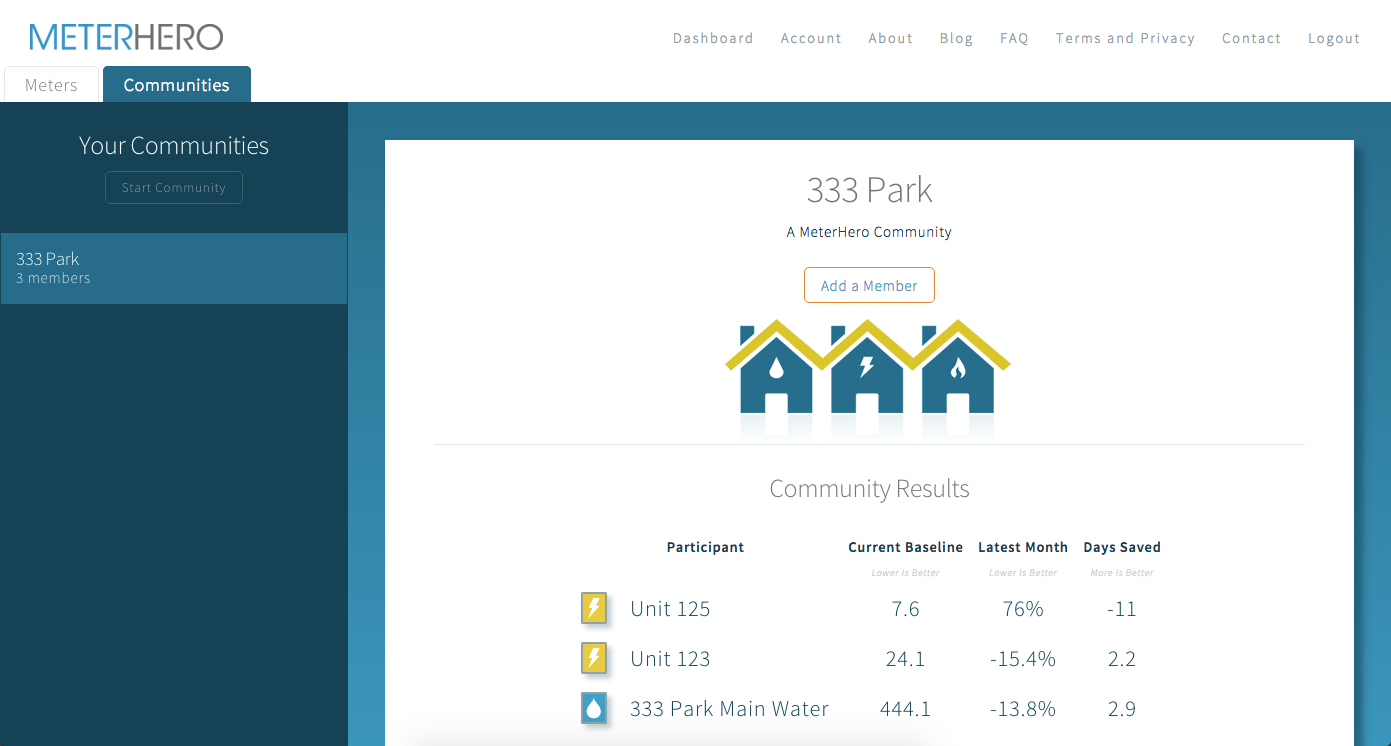Open the About page link
The height and width of the screenshot is (746, 1391).
890,38
